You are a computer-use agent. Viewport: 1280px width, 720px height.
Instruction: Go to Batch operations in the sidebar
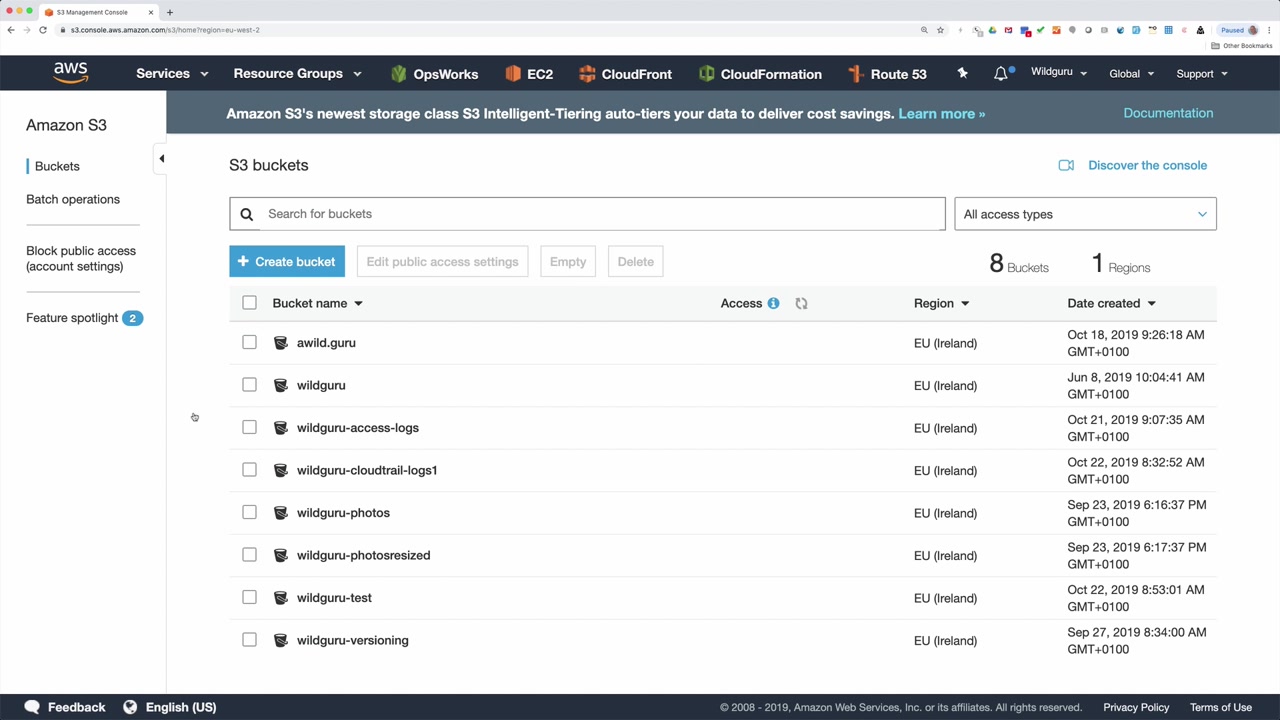pyautogui.click(x=73, y=199)
